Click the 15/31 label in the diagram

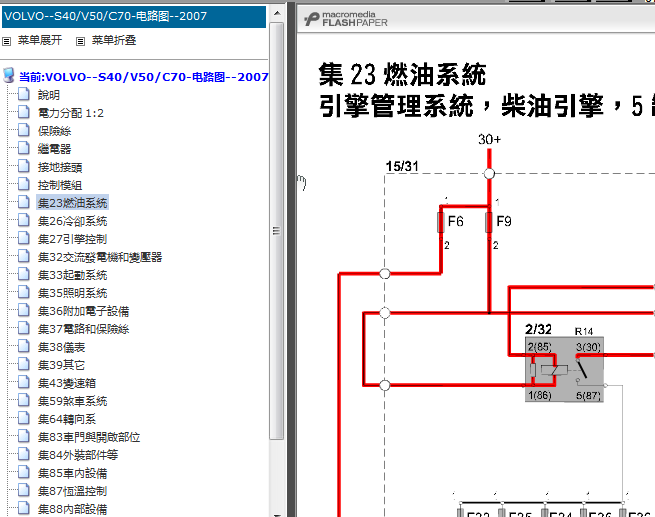pyautogui.click(x=402, y=166)
